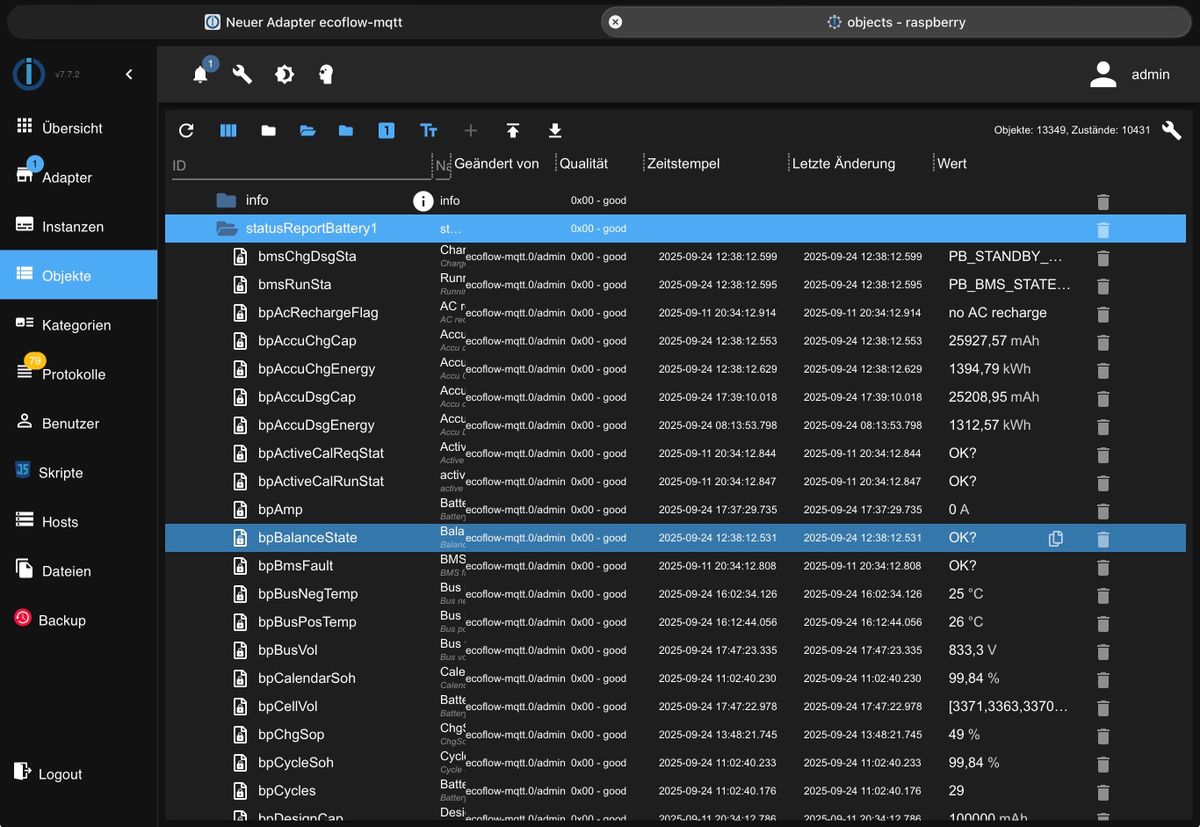Open the admin user avatar
1200x827 pixels.
pos(1103,74)
